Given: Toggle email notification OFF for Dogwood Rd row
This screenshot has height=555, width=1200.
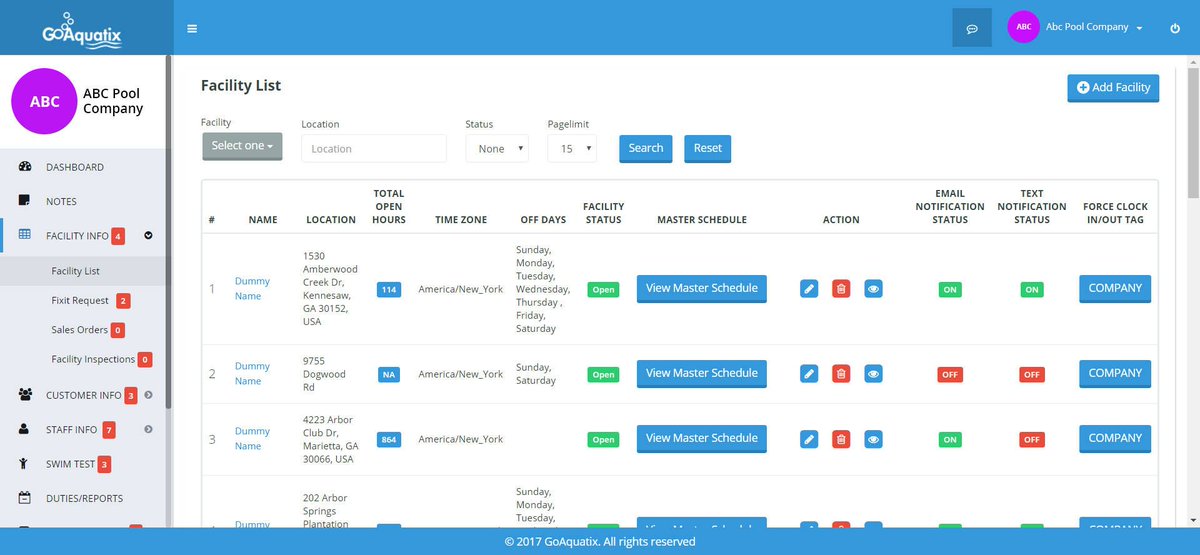Looking at the screenshot, I should 950,374.
